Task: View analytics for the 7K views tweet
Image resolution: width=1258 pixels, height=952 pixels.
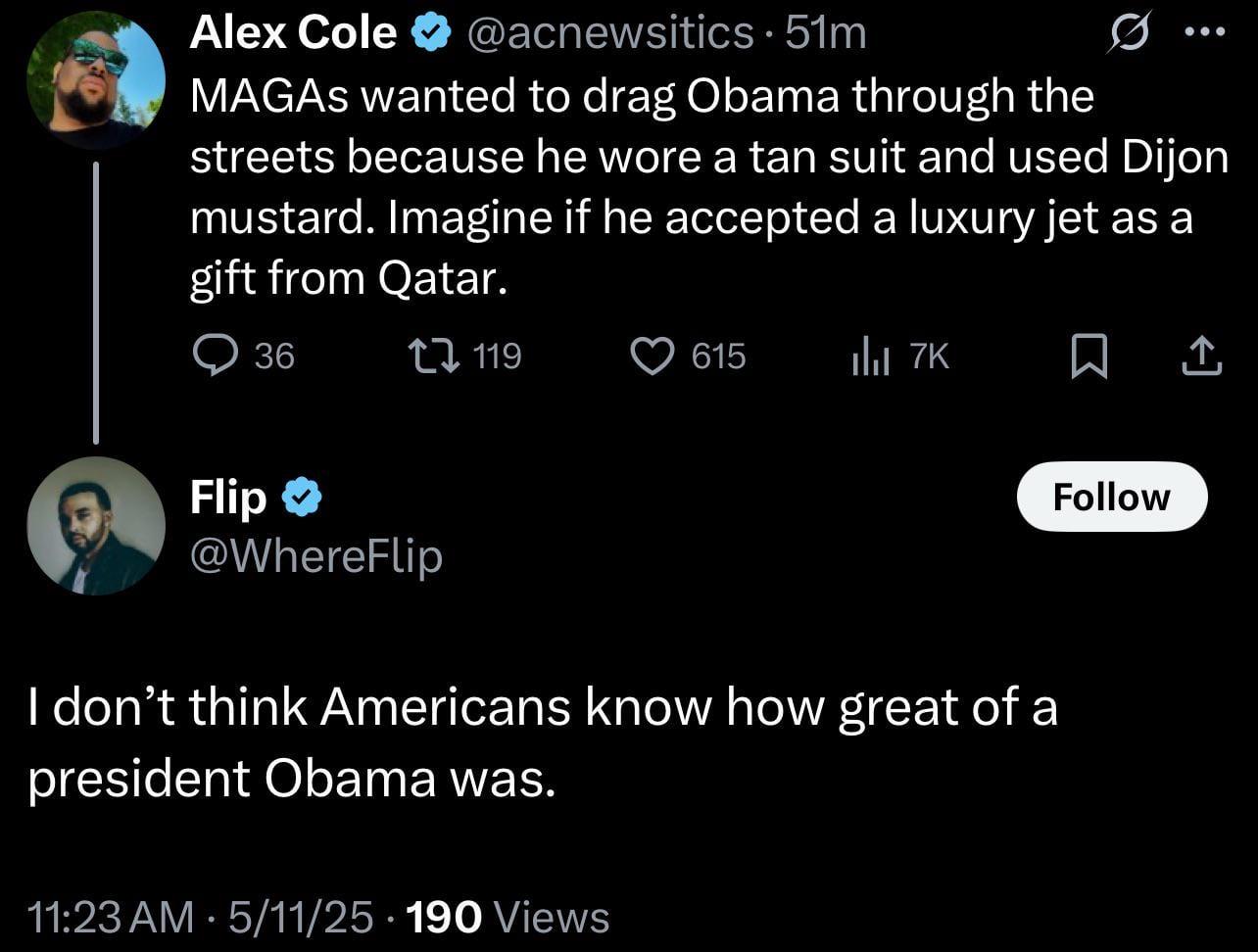Action: click(x=870, y=356)
